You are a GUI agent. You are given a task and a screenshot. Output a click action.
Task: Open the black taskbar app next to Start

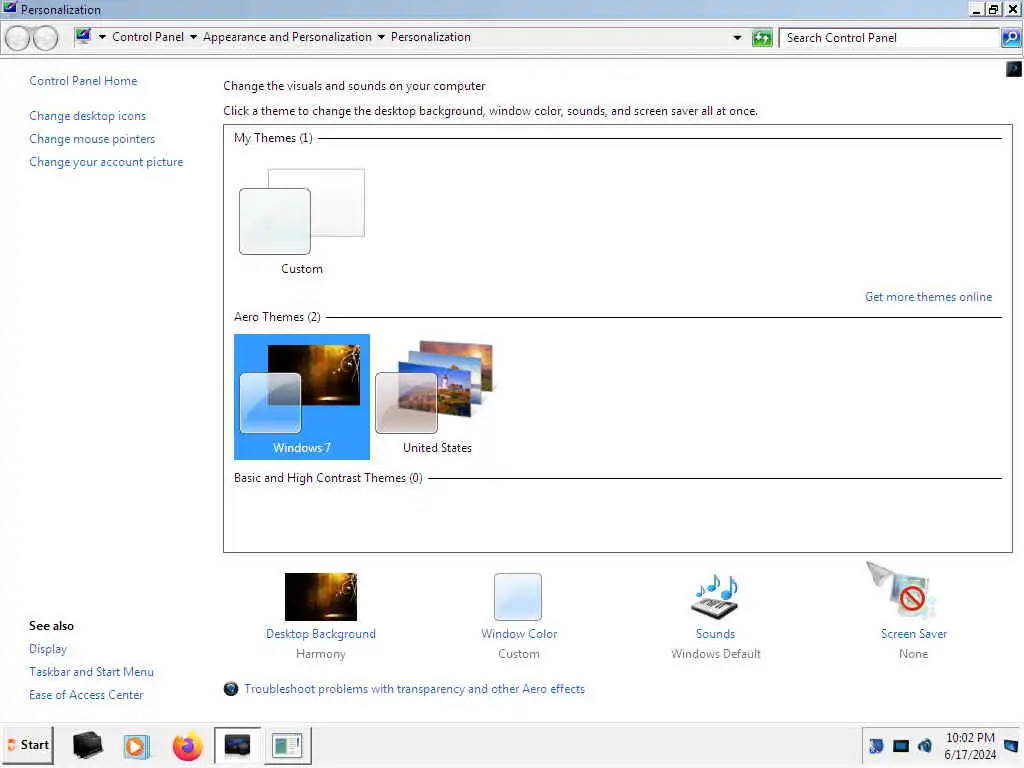click(x=88, y=745)
